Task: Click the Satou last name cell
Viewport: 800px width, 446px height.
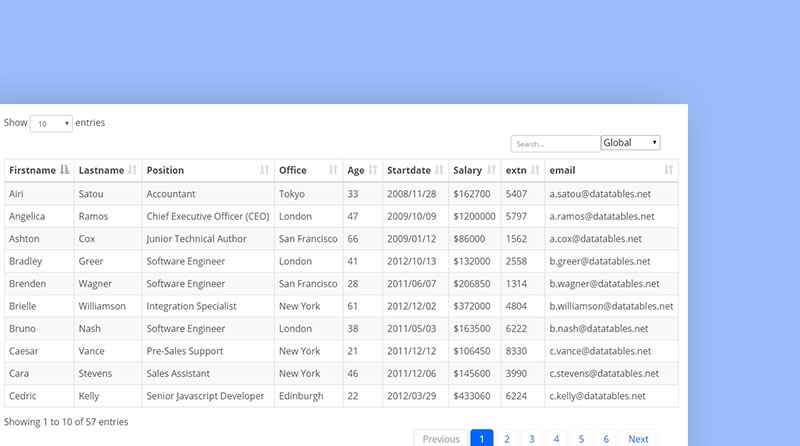Action: pyautogui.click(x=108, y=194)
